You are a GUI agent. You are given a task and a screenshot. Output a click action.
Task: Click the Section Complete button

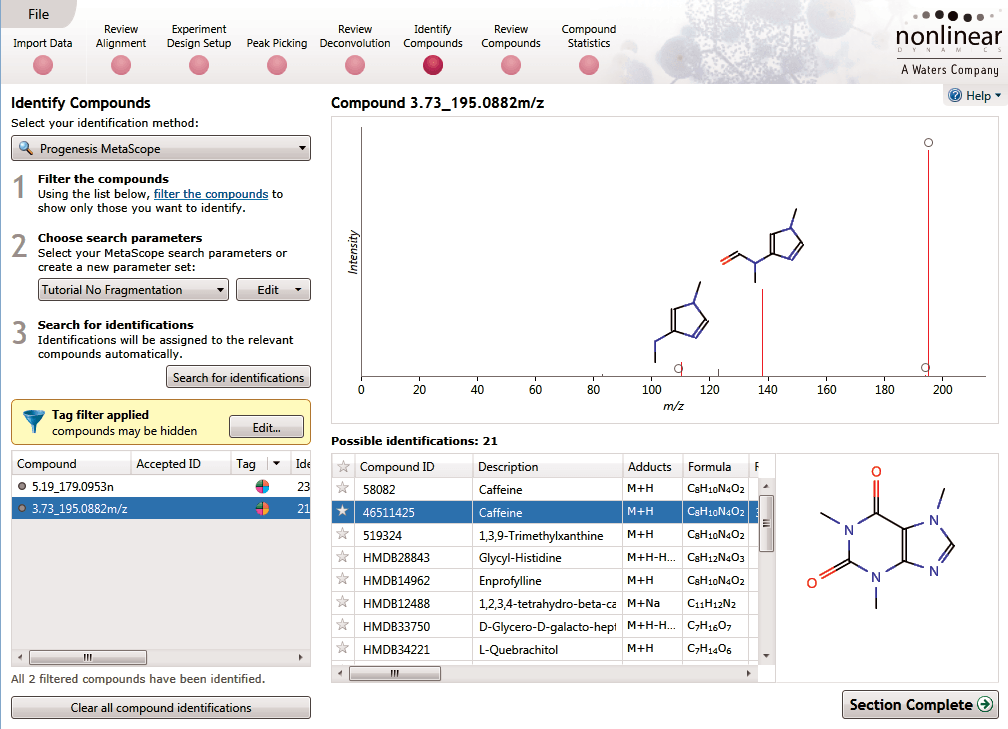[920, 705]
